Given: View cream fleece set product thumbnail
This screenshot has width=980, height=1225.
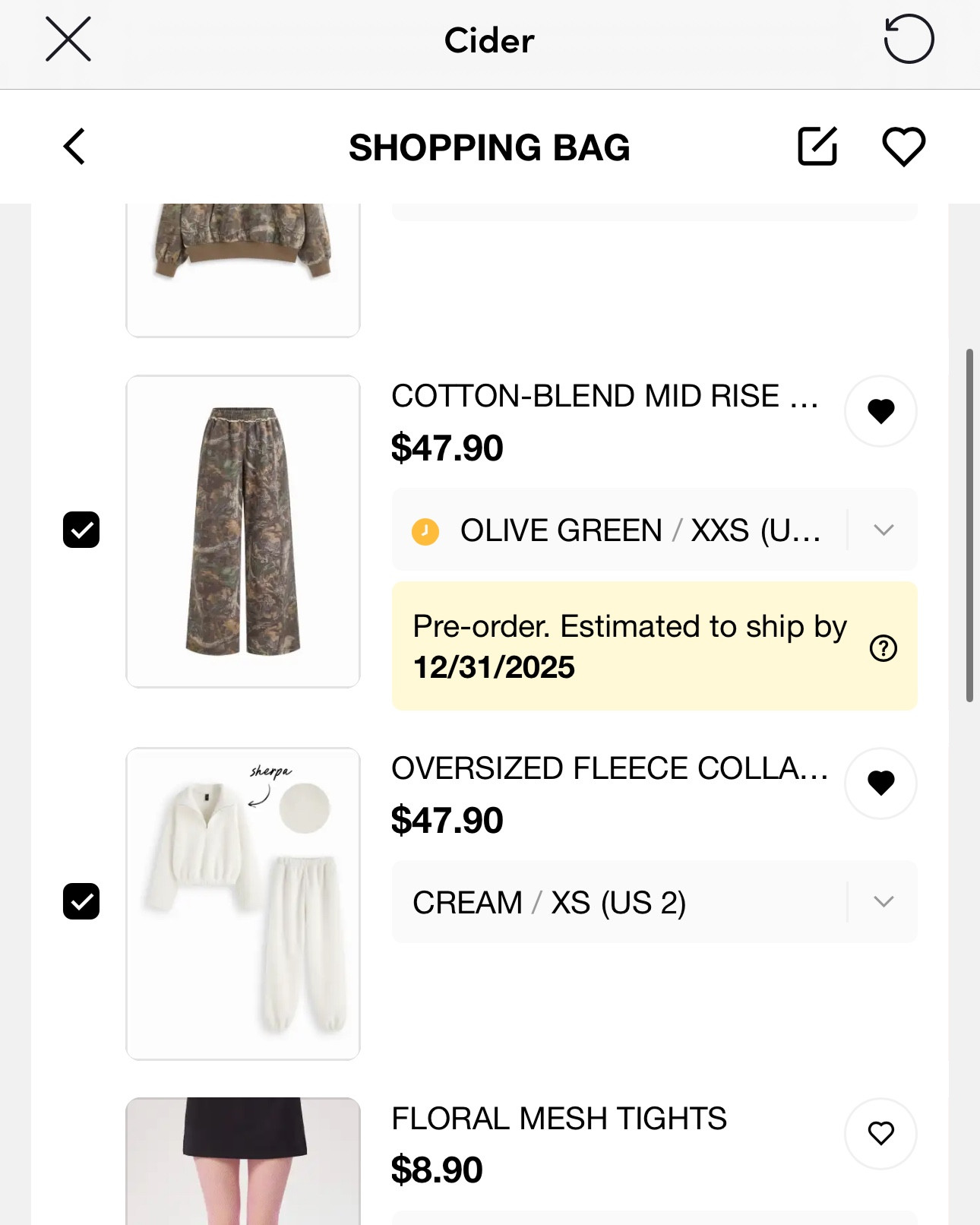Looking at the screenshot, I should click(x=243, y=904).
